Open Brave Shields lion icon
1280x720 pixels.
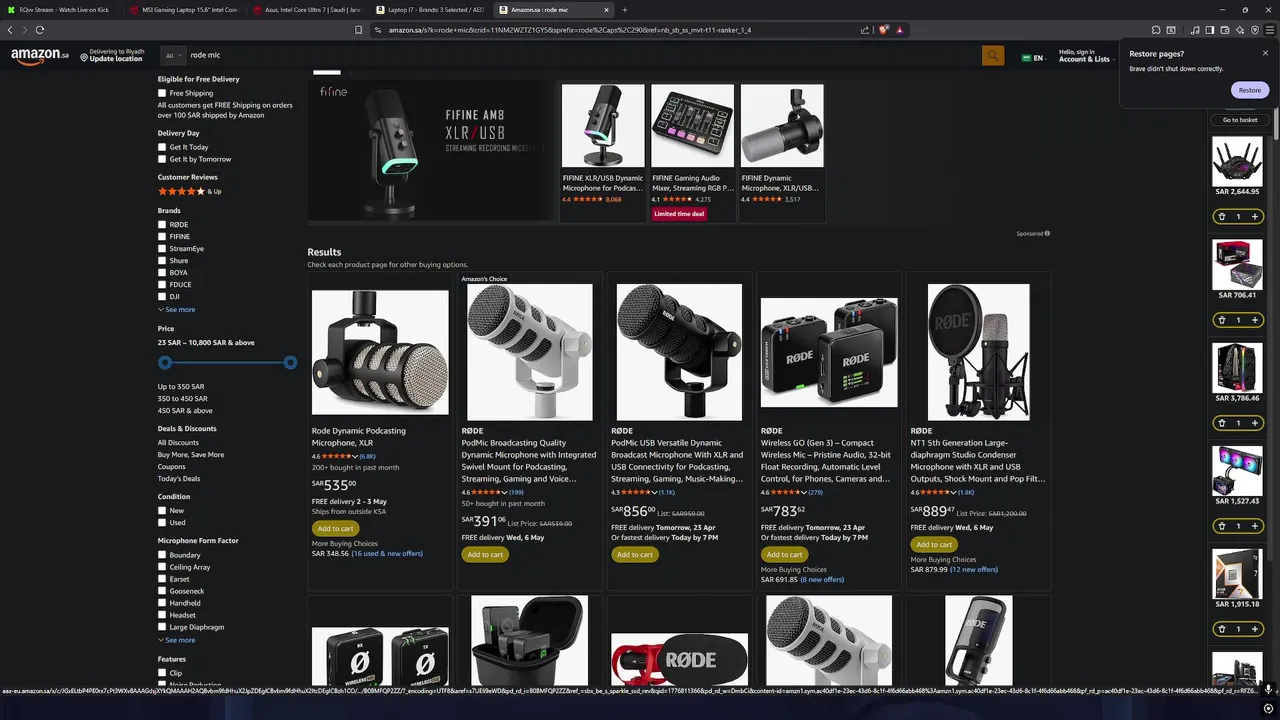(x=883, y=30)
